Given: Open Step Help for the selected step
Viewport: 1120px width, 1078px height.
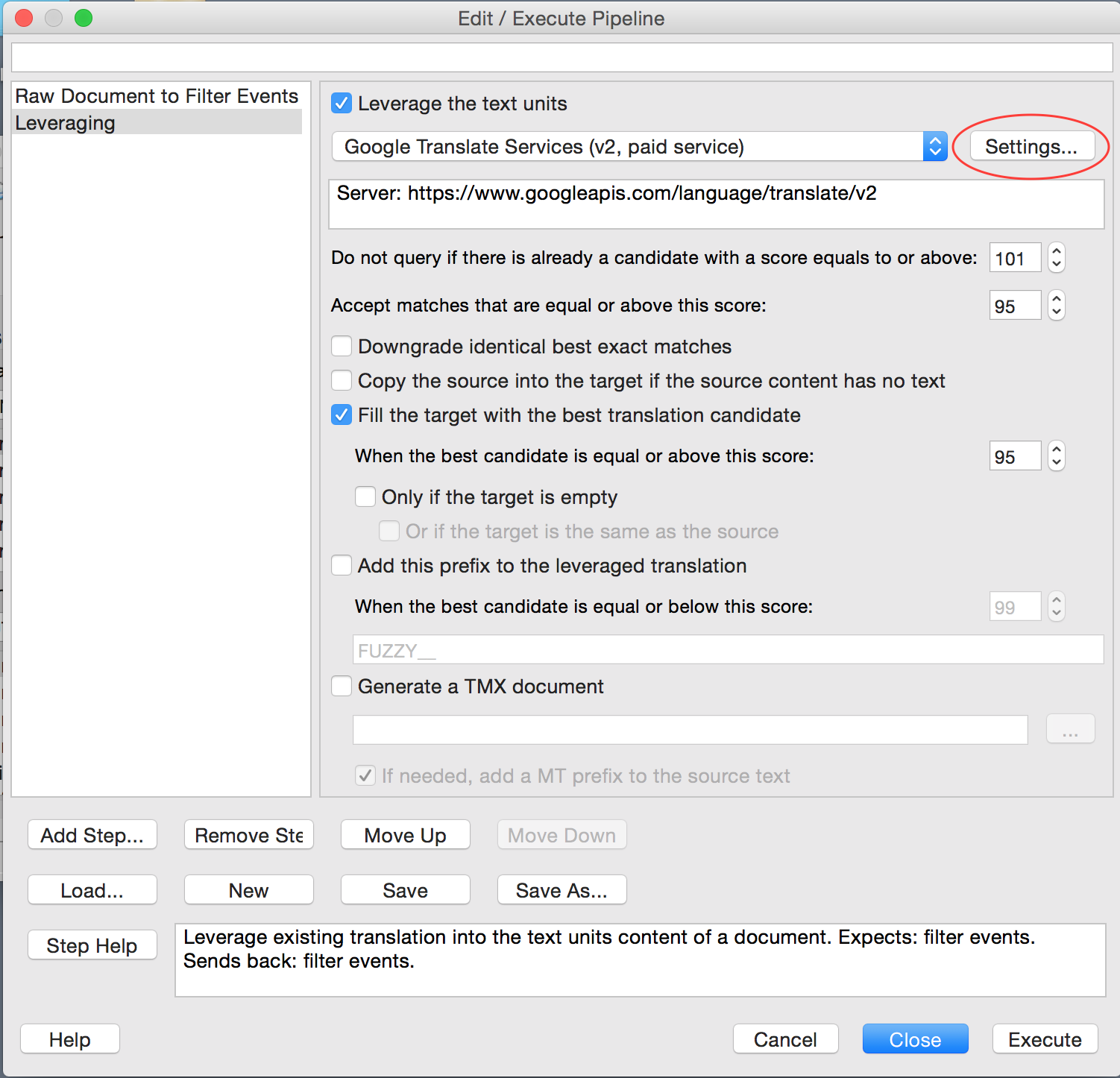Looking at the screenshot, I should 92,945.
